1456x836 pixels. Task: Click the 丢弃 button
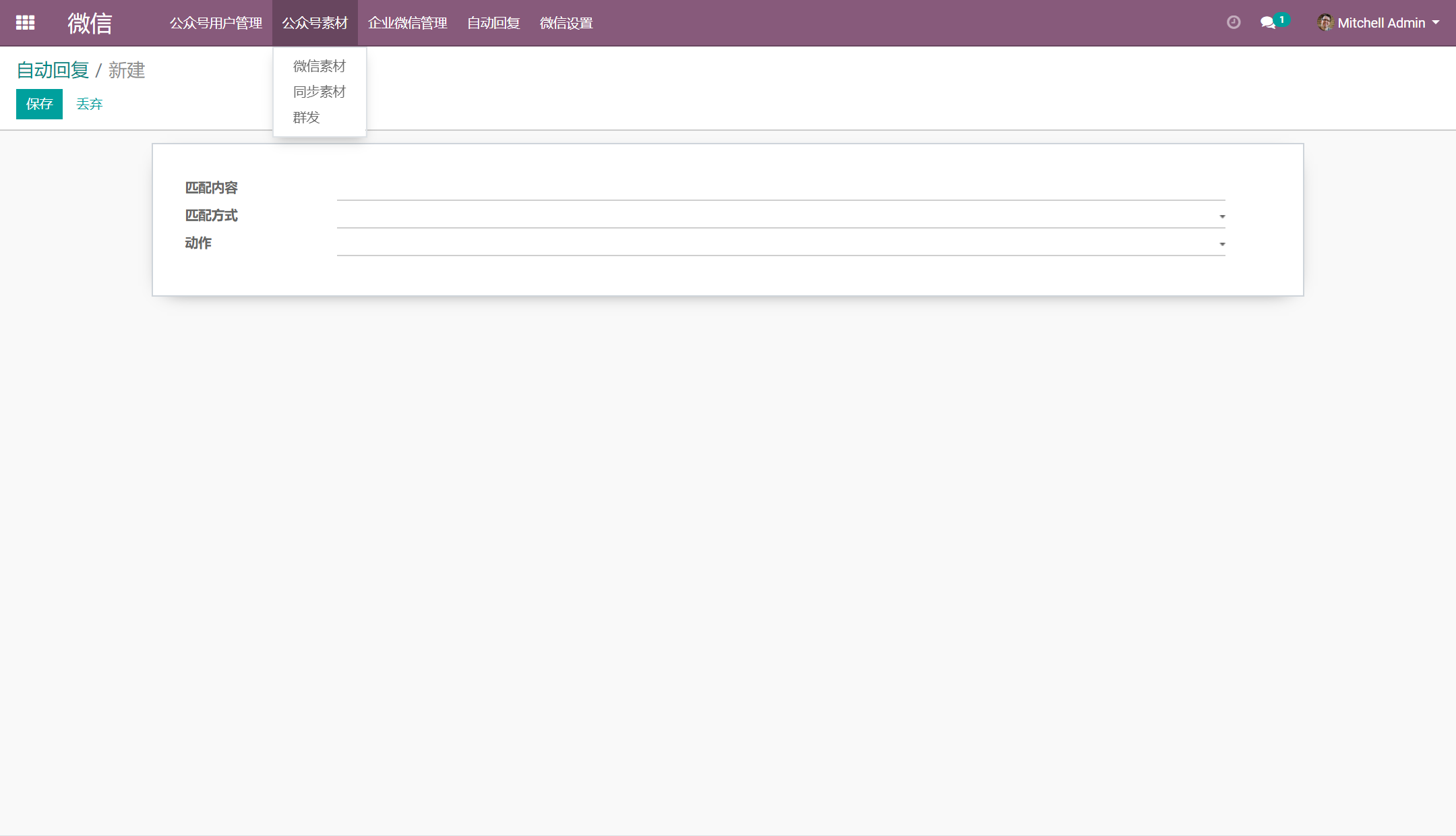89,104
